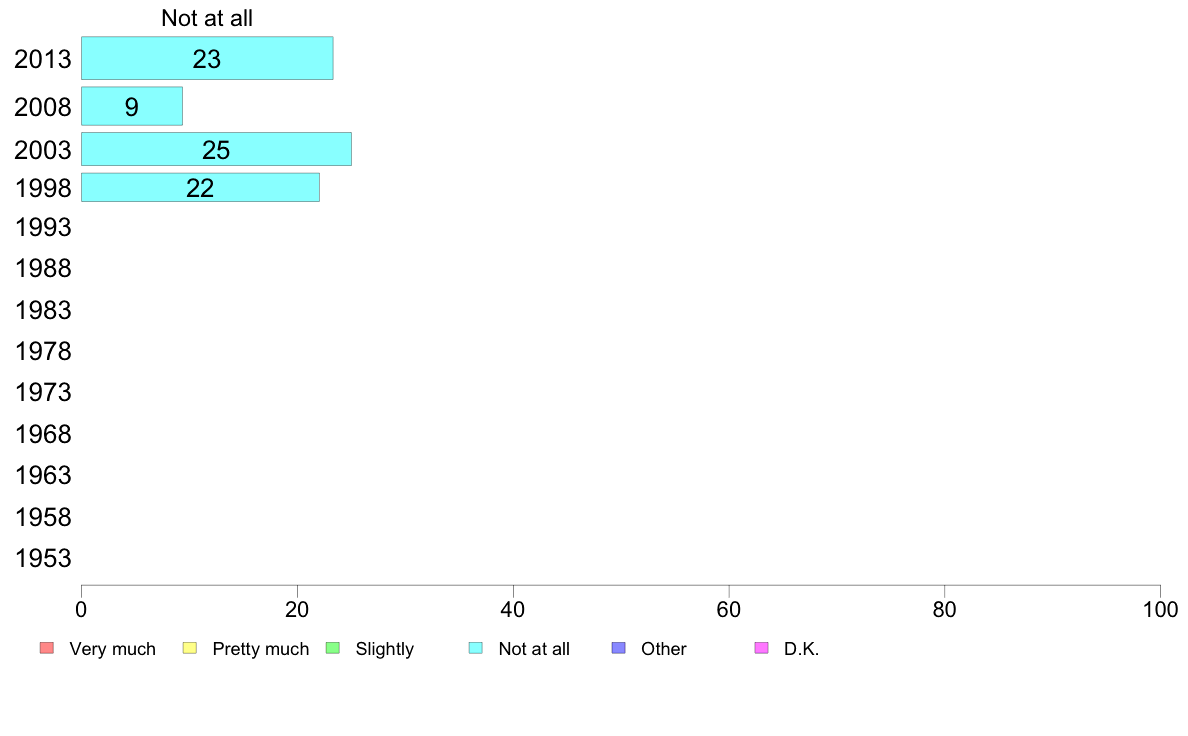Click the green Slightly legend swatch
This screenshot has height=736, width=1188.
pyautogui.click(x=333, y=648)
